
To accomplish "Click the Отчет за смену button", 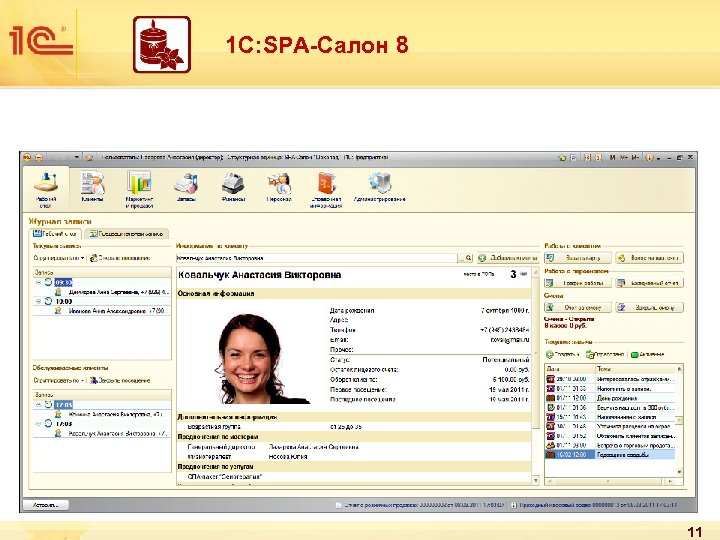I will [578, 307].
